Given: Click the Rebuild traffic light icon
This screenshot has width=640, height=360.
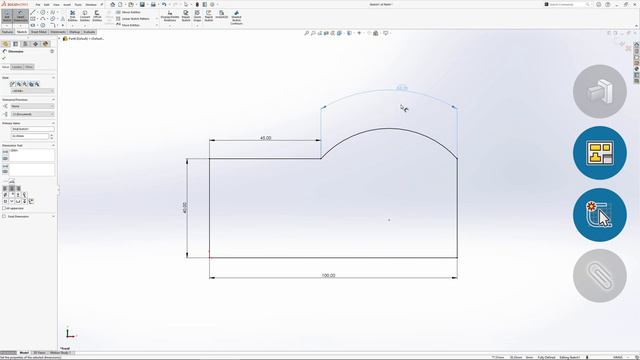Looking at the screenshot, I should pos(197,4).
